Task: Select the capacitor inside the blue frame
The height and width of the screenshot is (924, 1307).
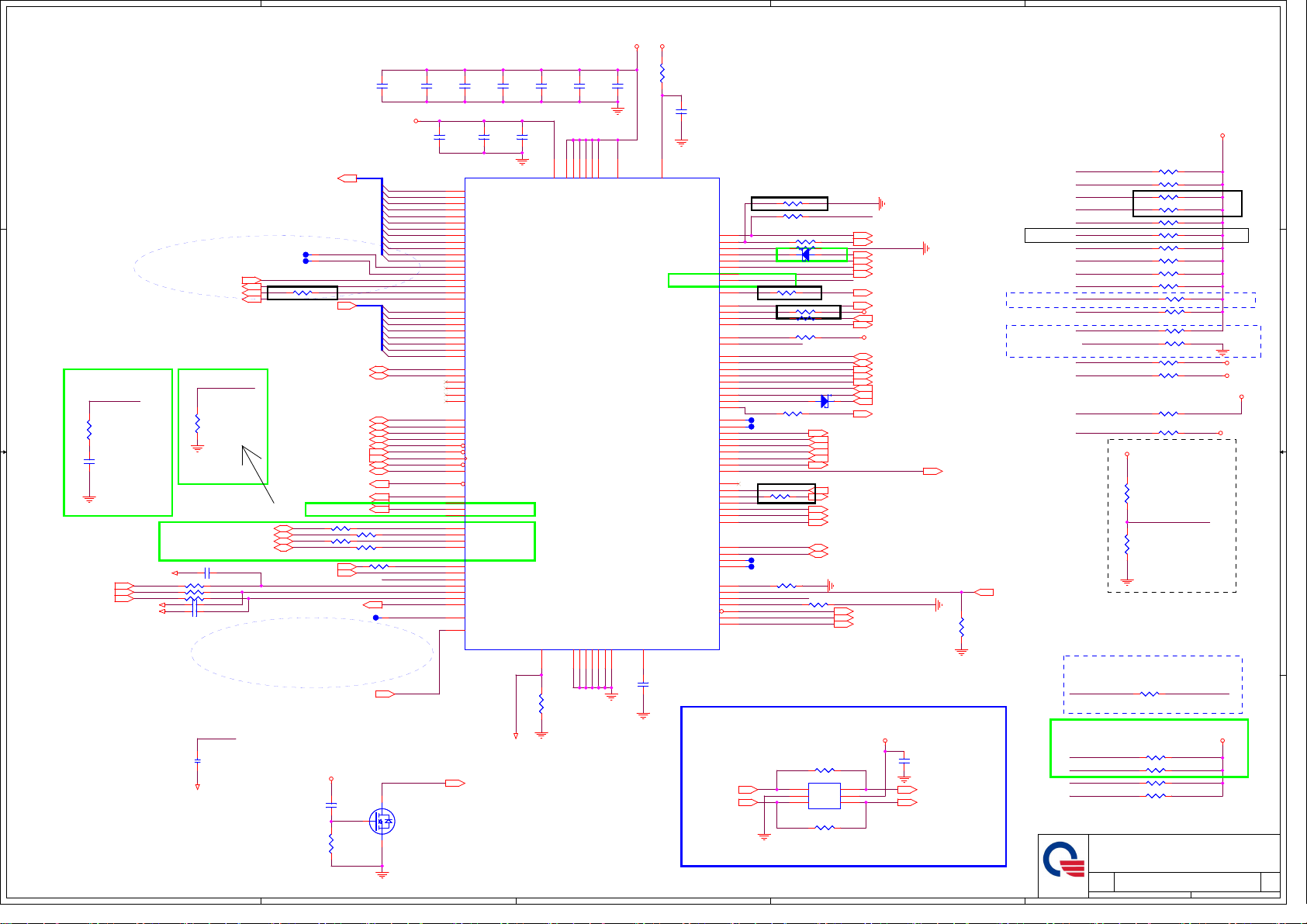Action: pyautogui.click(x=904, y=761)
